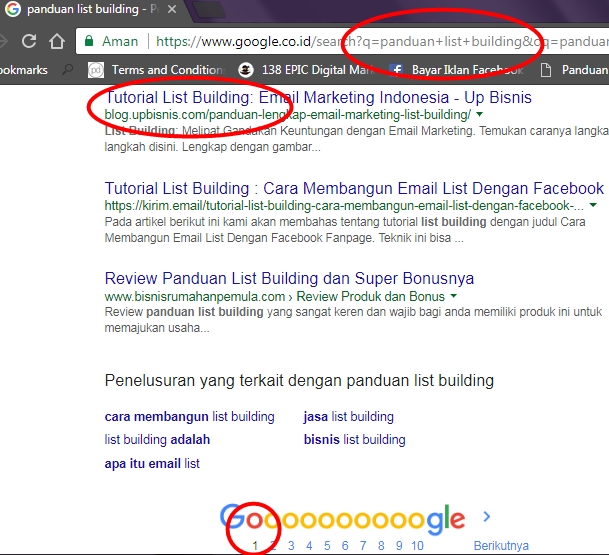Click the 138 EPIC bookmark's round icon
This screenshot has height=555, width=609.
(246, 70)
